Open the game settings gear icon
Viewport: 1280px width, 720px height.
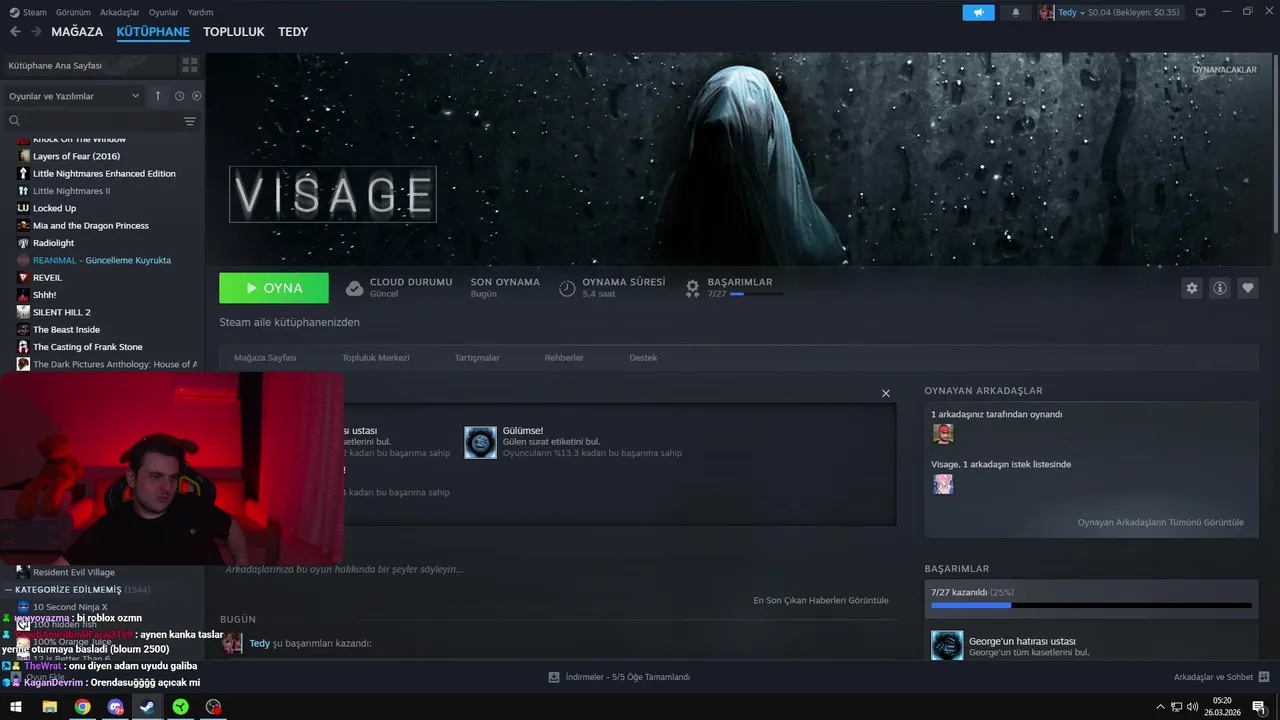coord(1192,288)
